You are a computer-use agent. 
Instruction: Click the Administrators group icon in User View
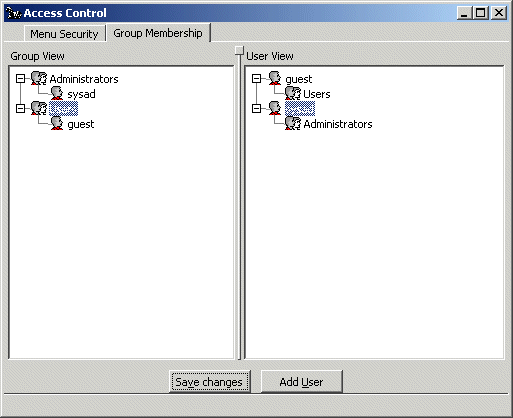[x=293, y=123]
